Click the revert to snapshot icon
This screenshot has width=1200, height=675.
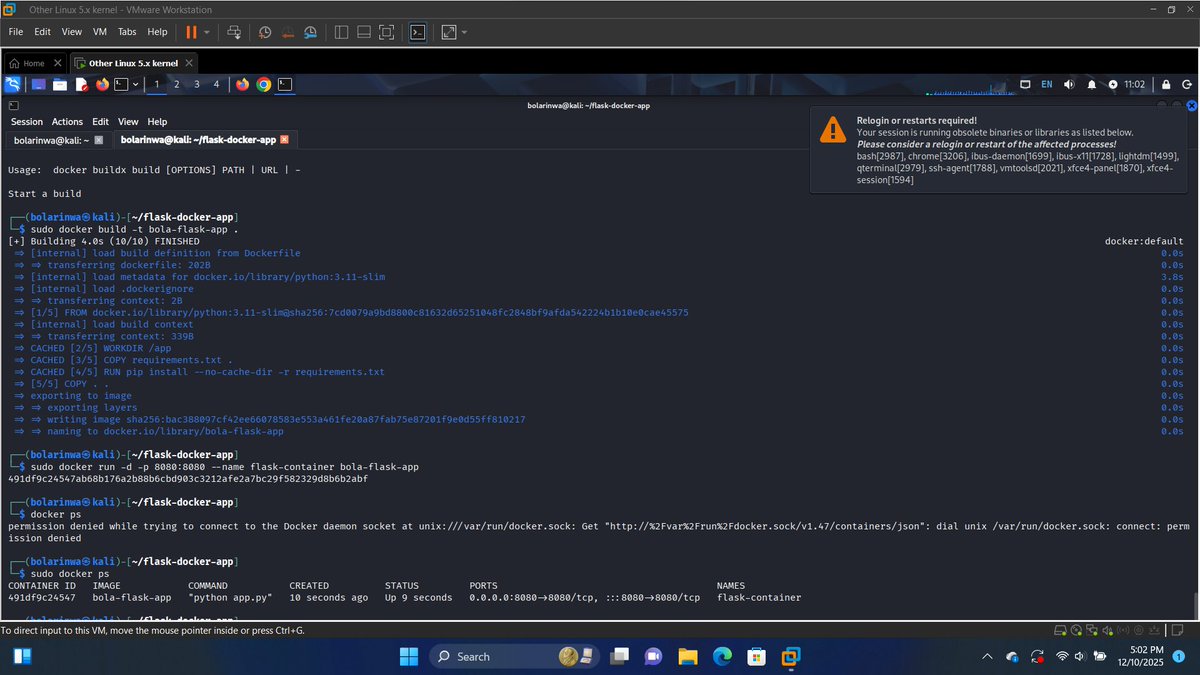(287, 32)
